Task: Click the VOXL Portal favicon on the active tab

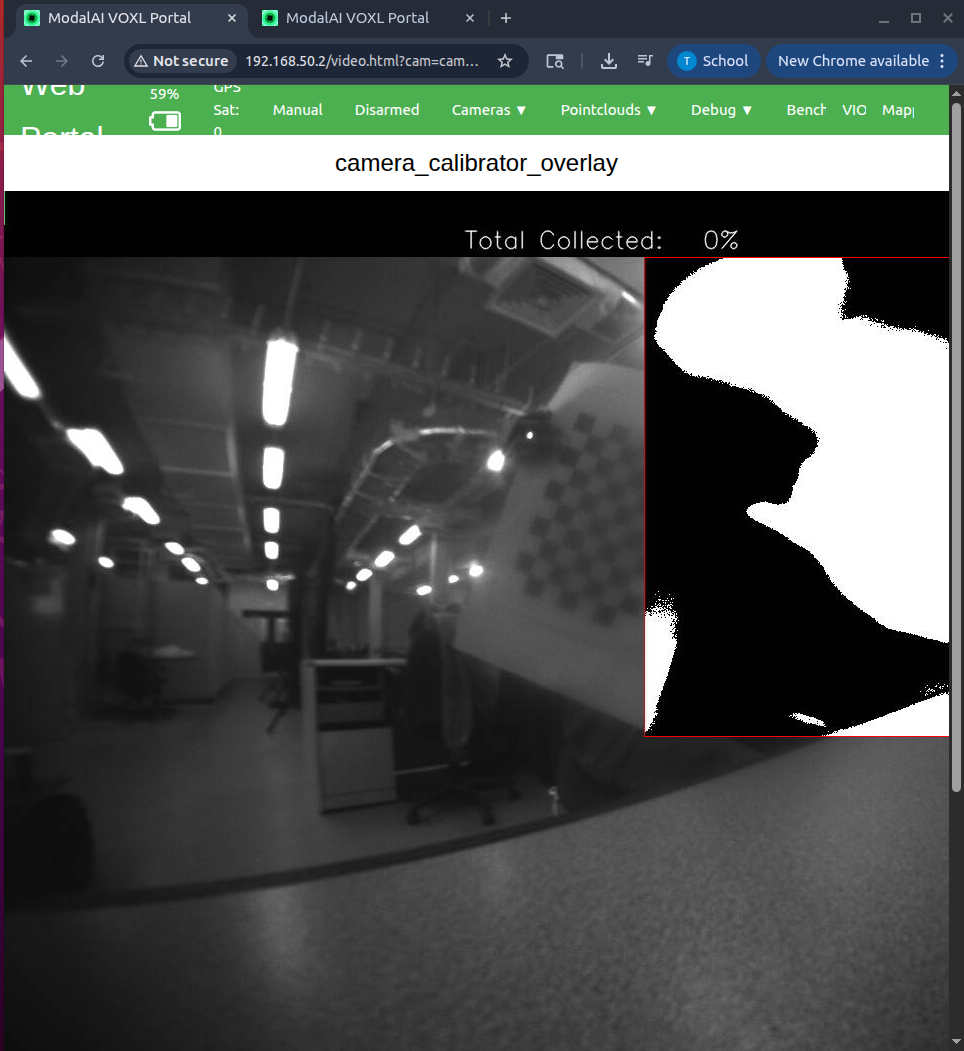Action: [31, 18]
